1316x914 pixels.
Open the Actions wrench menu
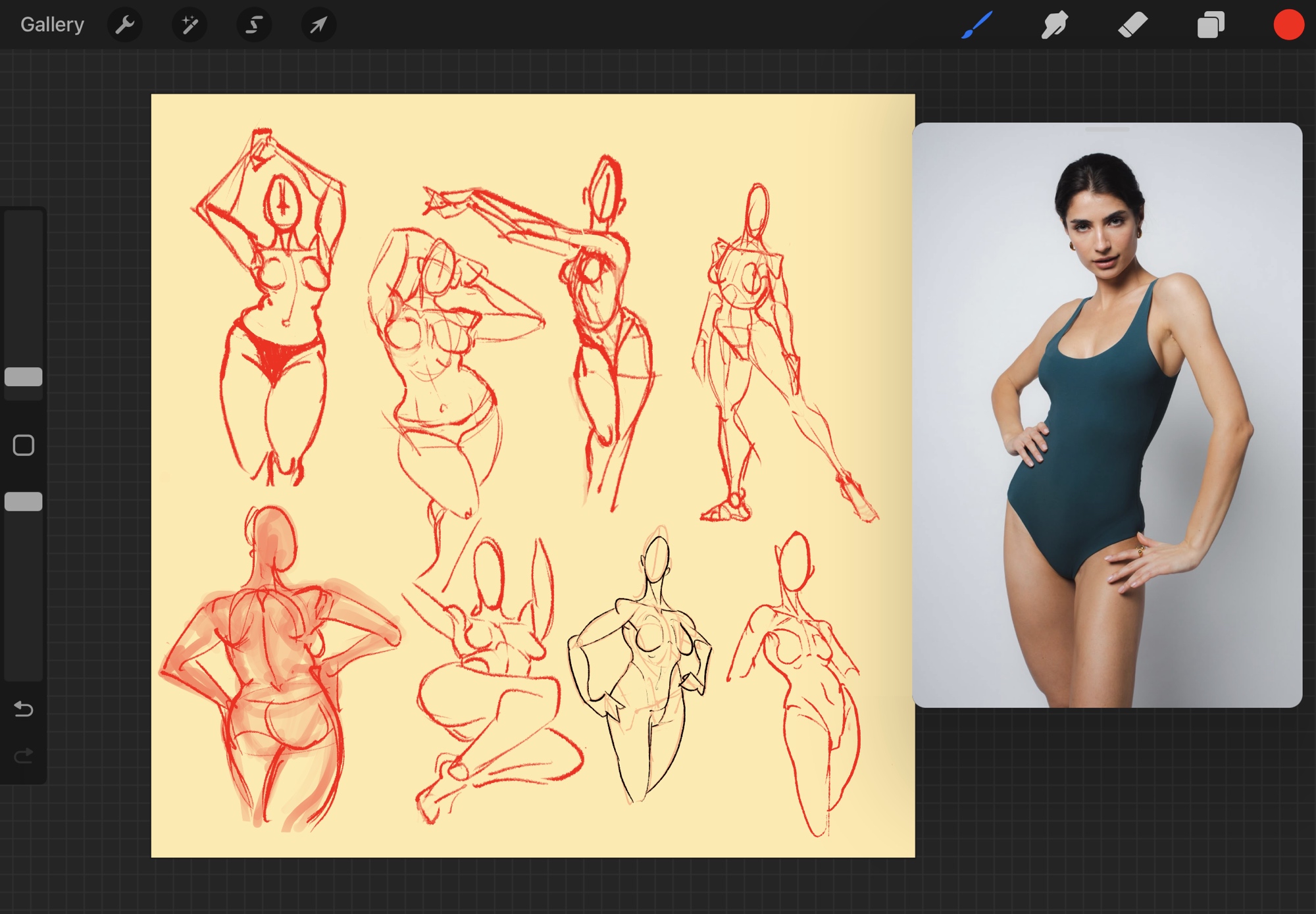click(x=124, y=25)
